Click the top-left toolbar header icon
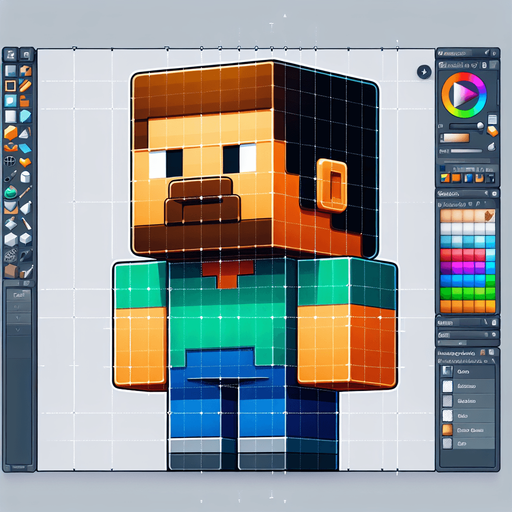Image resolution: width=512 pixels, height=512 pixels. (x=10, y=55)
